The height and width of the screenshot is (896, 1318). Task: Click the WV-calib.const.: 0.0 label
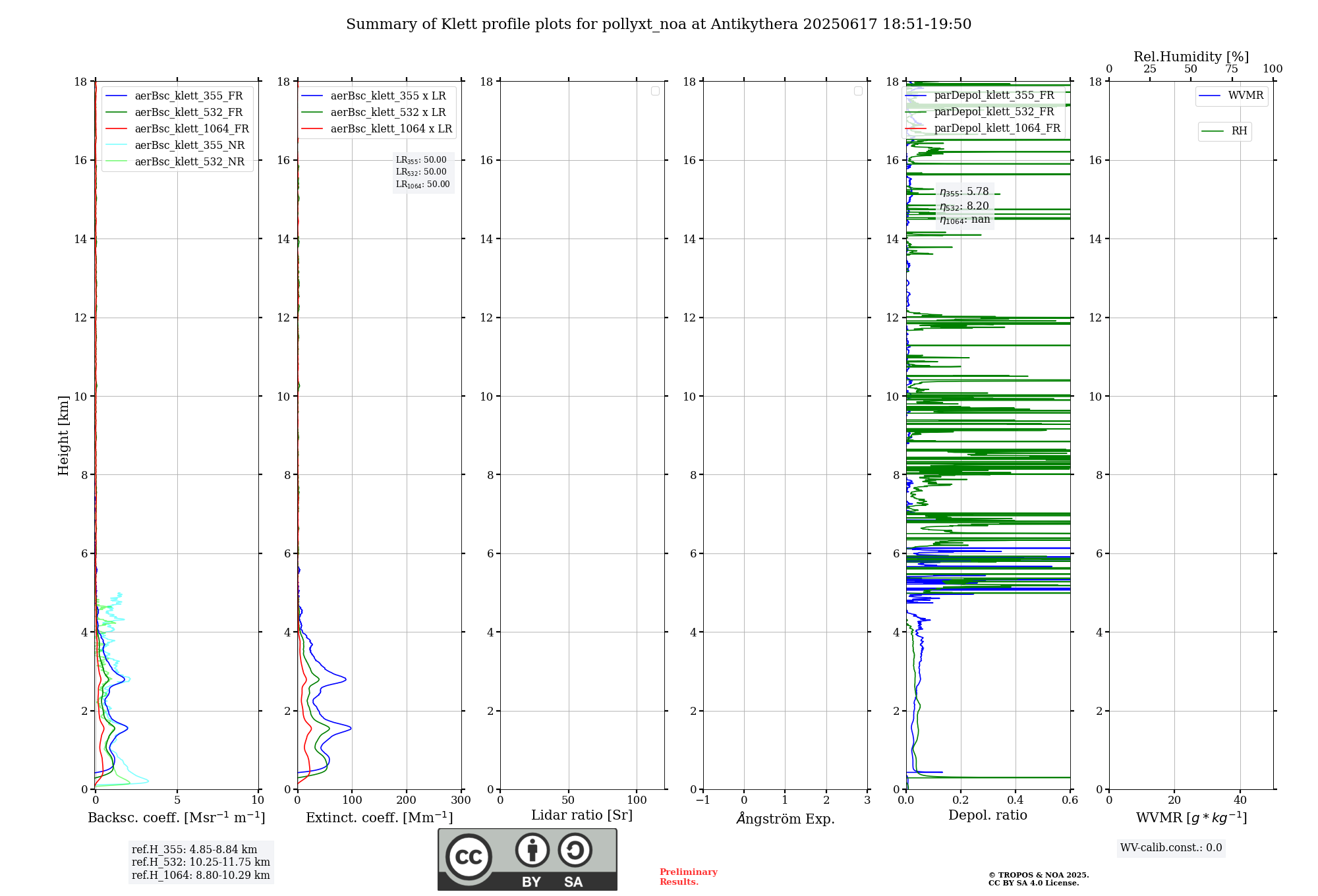[1171, 848]
